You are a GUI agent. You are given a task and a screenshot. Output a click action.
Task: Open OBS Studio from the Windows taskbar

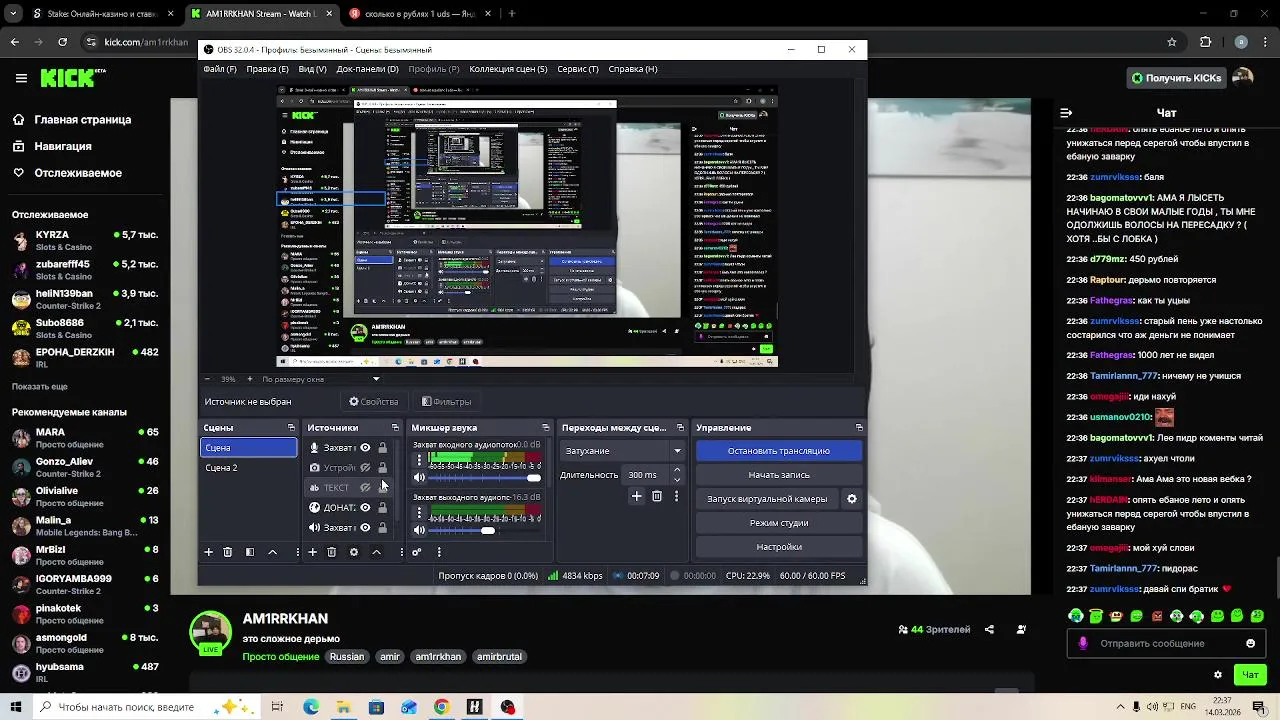(508, 707)
